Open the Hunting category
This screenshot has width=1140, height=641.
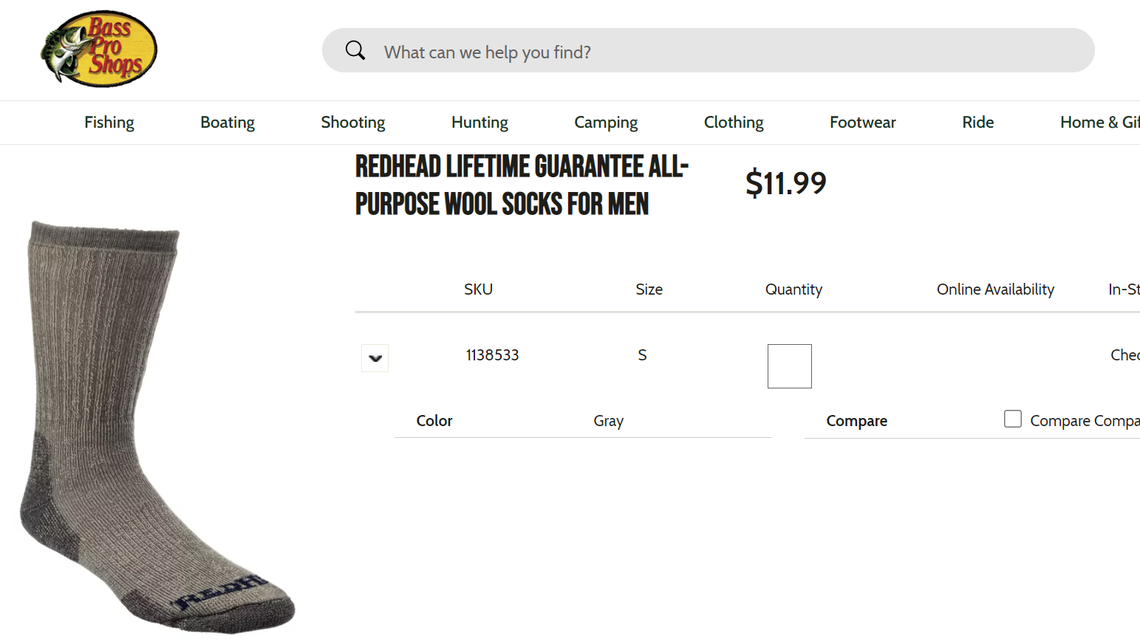coord(479,122)
